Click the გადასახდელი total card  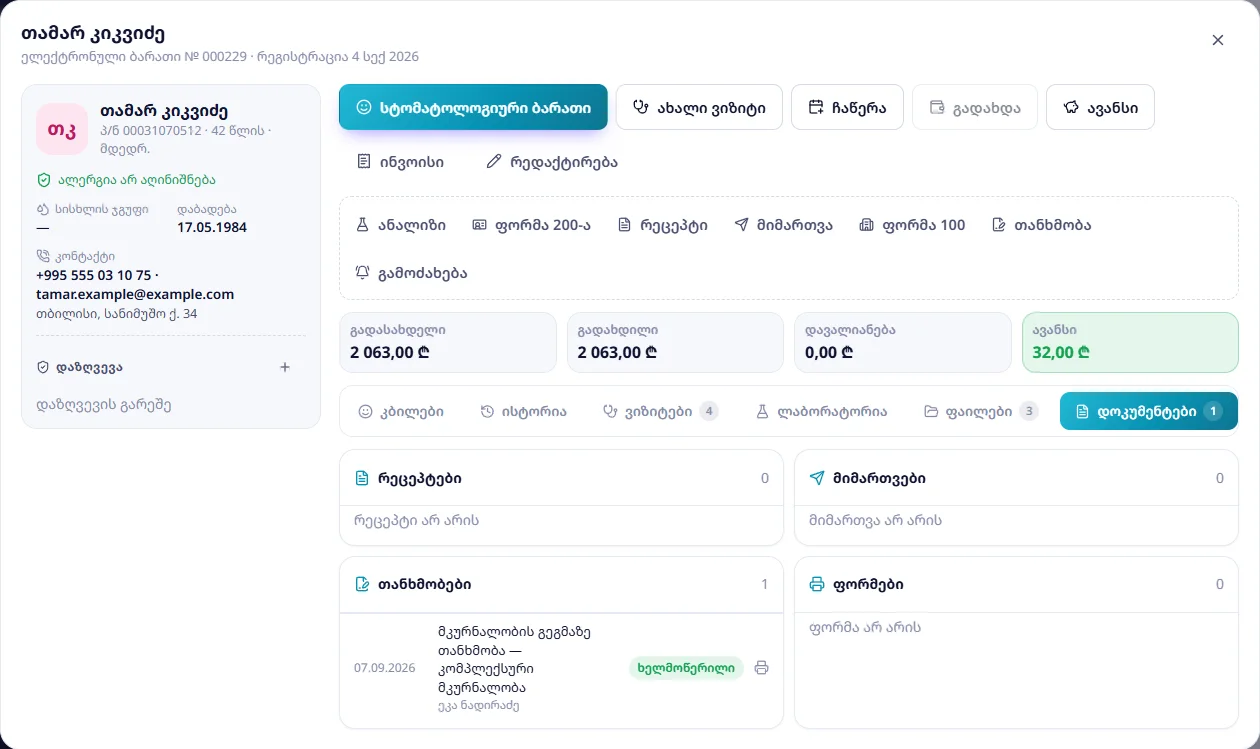(448, 342)
